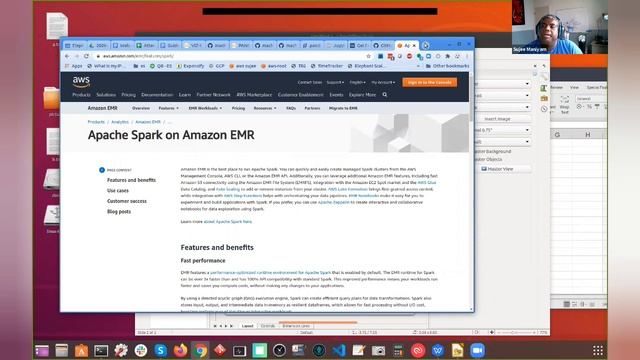Viewport: 640px width, 360px height.
Task: Expand the Features dropdown in EMR nav
Action: 169,108
